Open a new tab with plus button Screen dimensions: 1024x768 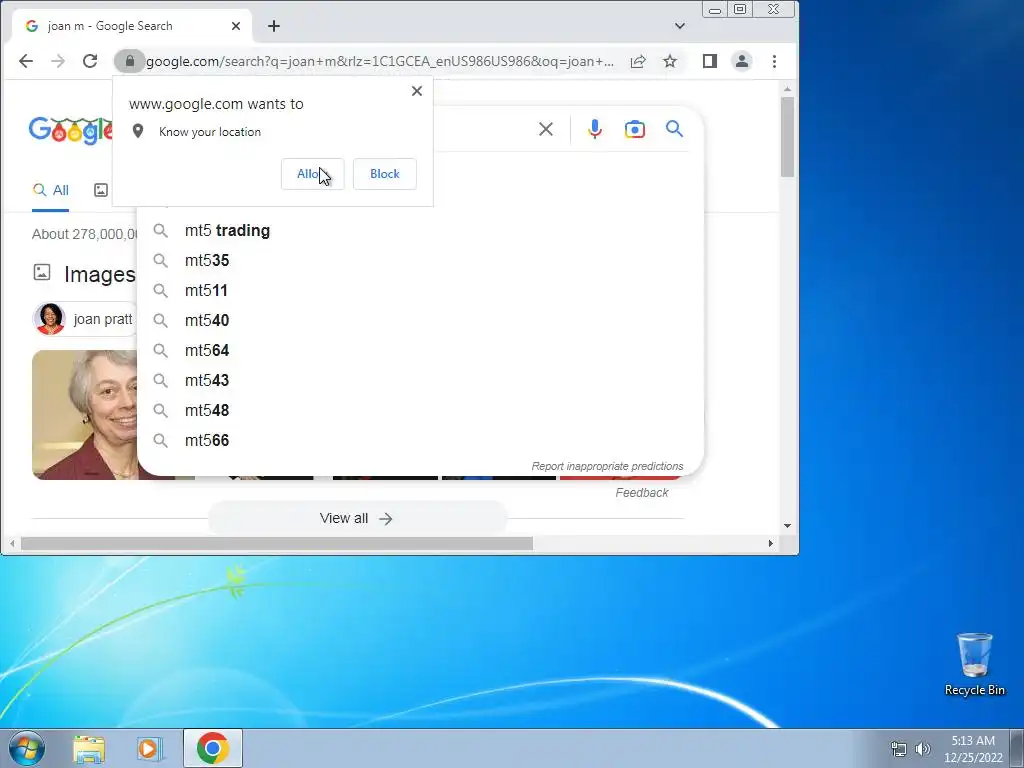point(274,26)
